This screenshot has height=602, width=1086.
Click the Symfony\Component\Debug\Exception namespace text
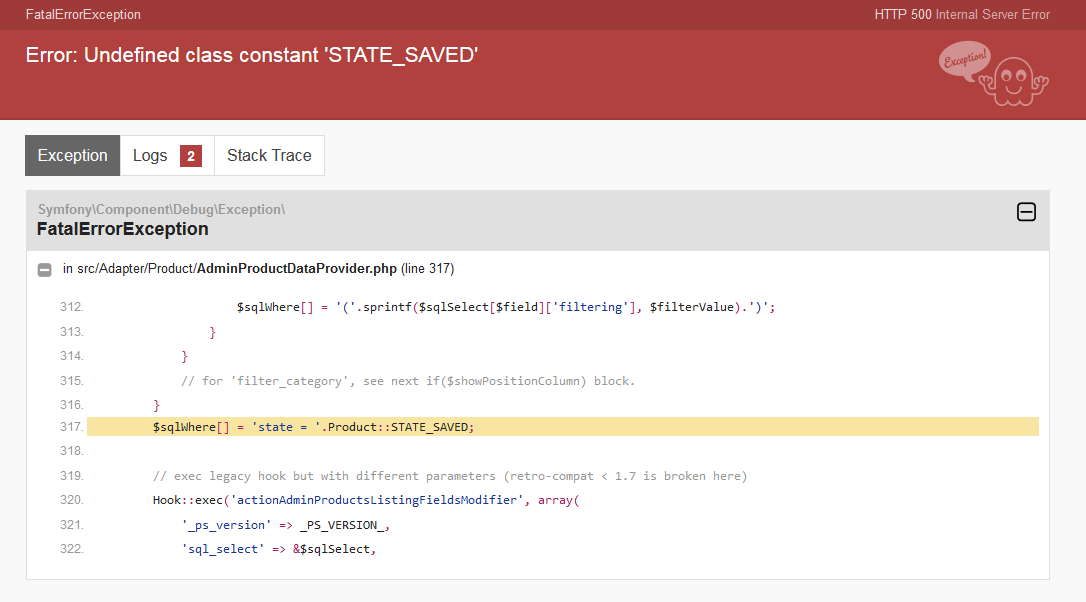(x=161, y=209)
